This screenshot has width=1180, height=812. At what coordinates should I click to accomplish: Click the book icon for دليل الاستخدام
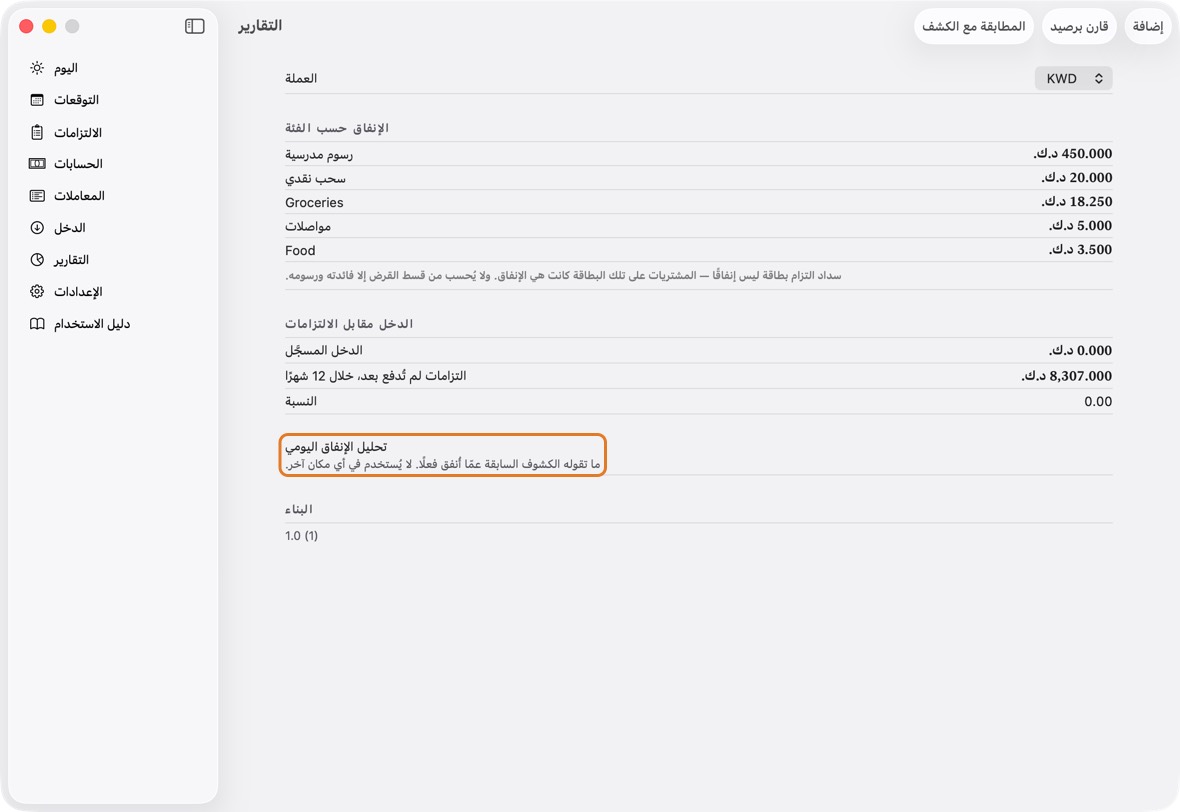coord(37,324)
